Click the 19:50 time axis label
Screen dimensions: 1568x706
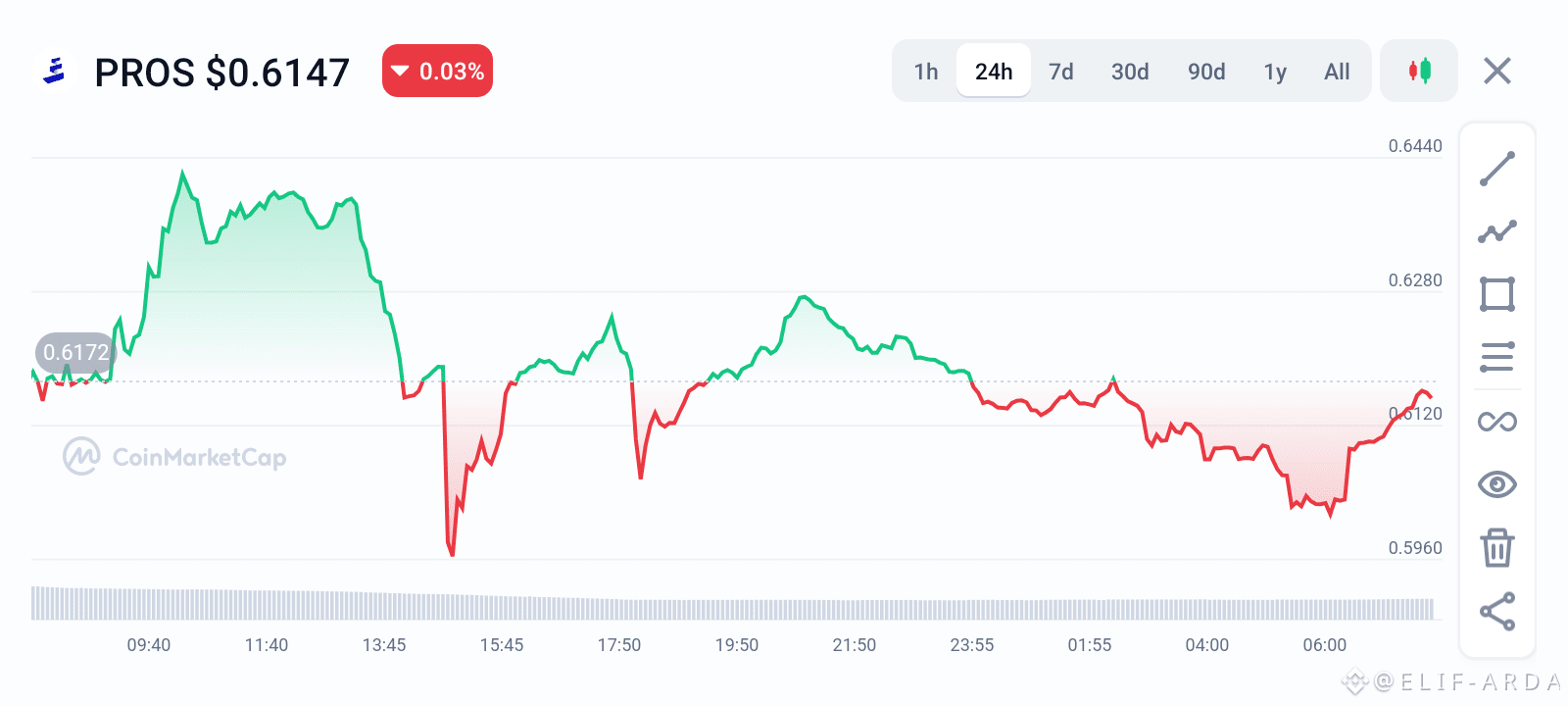[737, 645]
